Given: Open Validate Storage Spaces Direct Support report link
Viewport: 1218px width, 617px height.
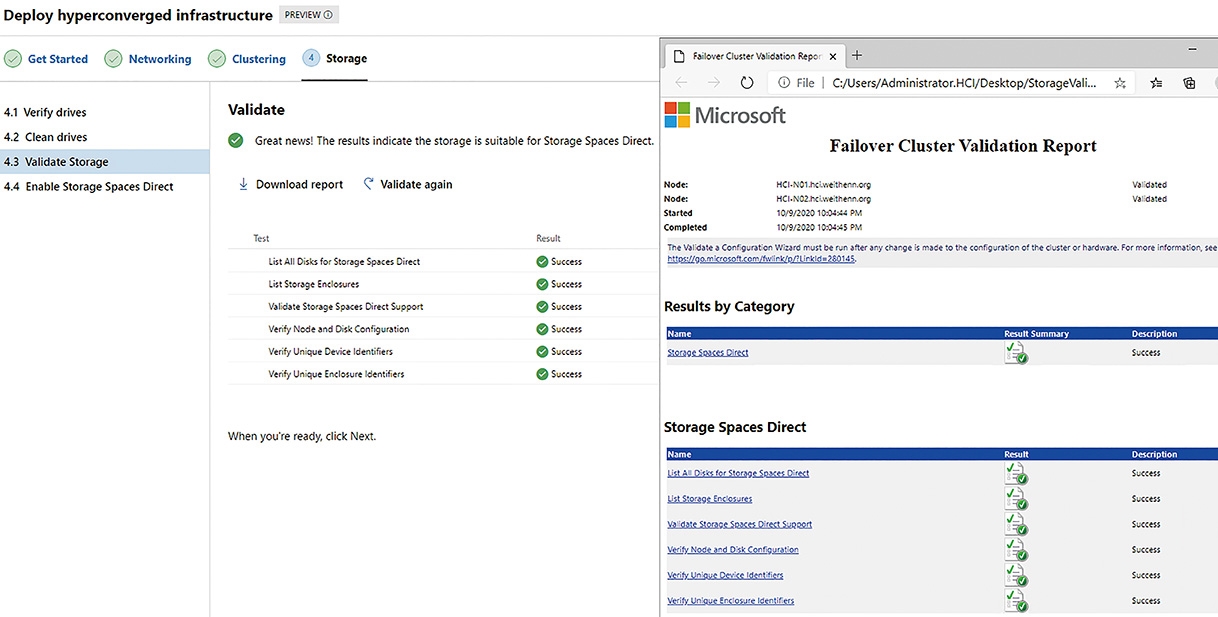Looking at the screenshot, I should 740,524.
